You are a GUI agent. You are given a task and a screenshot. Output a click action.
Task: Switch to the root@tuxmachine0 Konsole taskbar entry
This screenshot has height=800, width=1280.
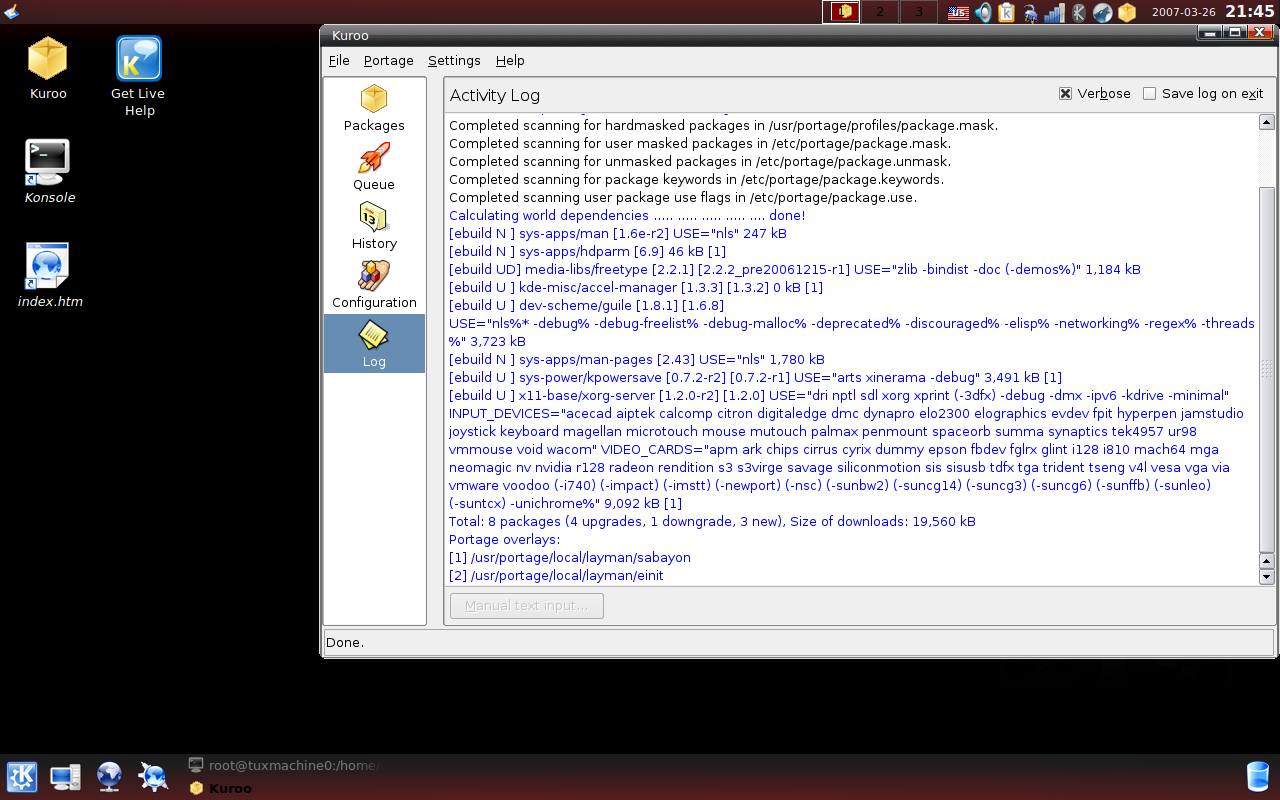coord(284,766)
